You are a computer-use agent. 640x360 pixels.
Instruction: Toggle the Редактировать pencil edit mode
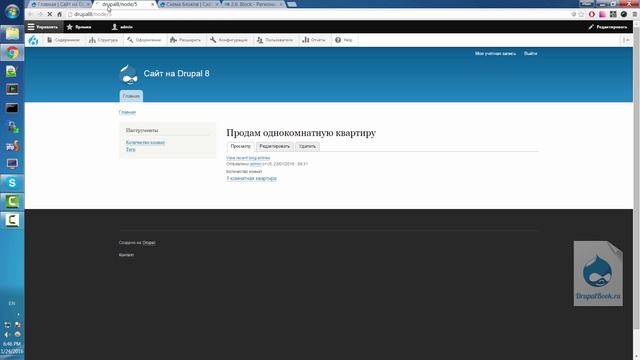tap(608, 27)
